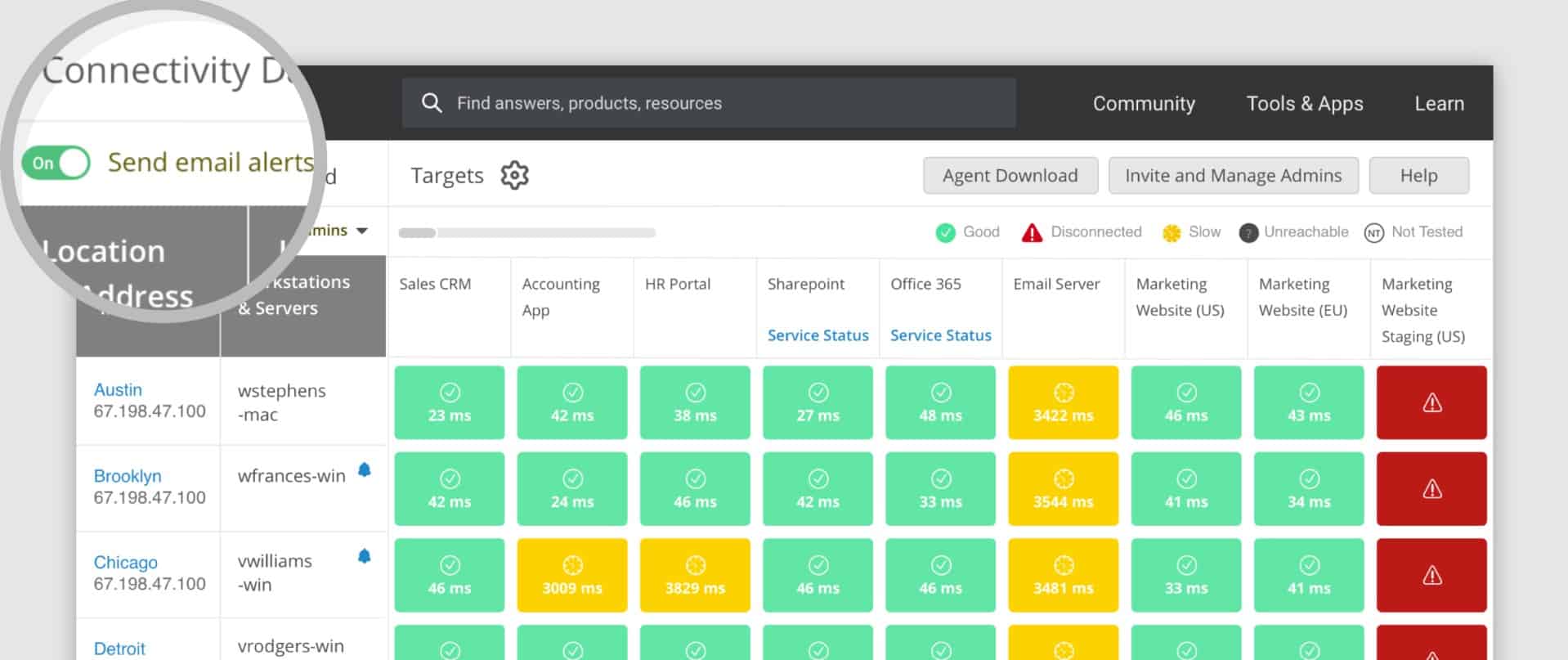Open Office 365 Service Status link

(x=940, y=335)
